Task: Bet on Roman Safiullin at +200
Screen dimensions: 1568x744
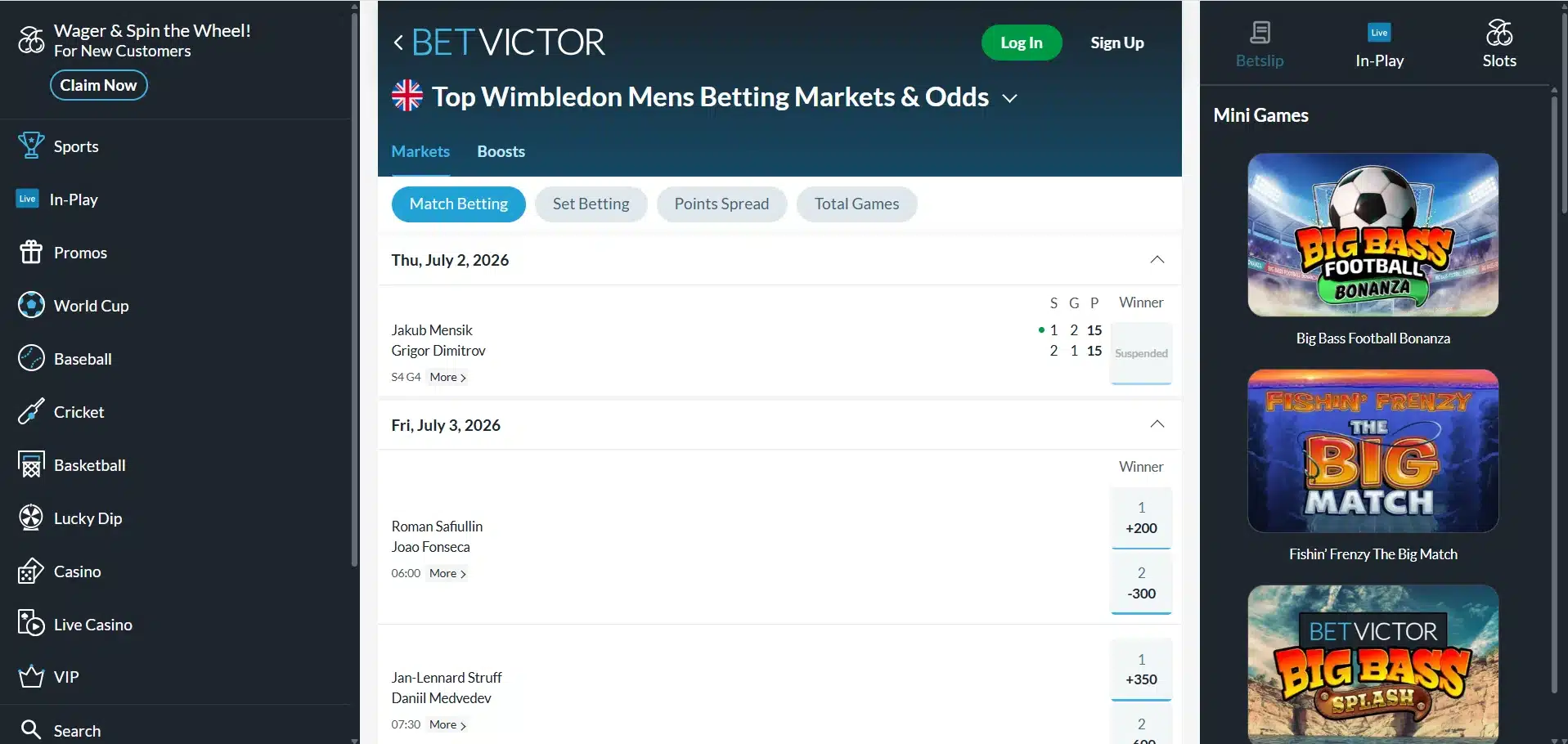Action: pyautogui.click(x=1141, y=518)
